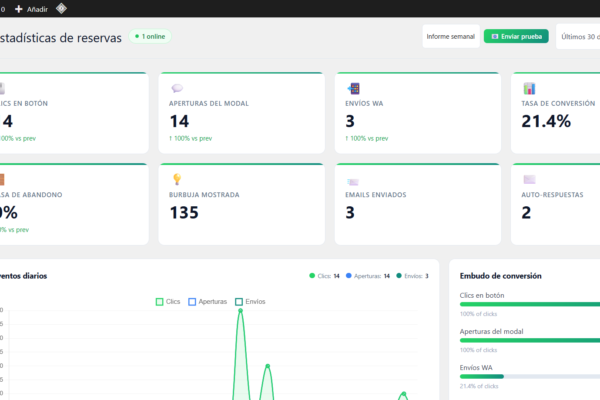Open the Informe semanal option
The image size is (600, 400).
point(451,36)
